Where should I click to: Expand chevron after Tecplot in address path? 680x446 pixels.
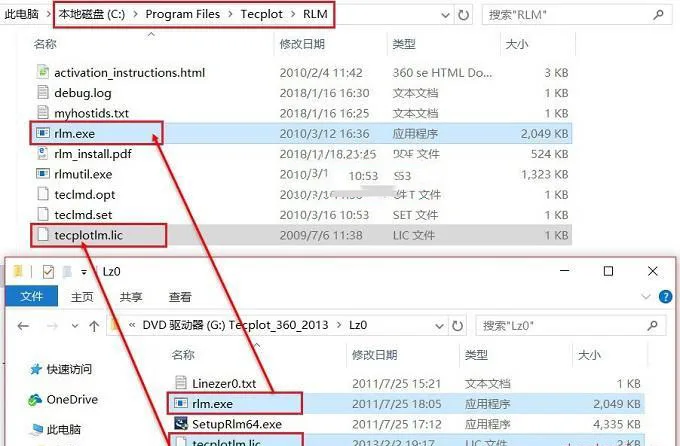pyautogui.click(x=293, y=14)
